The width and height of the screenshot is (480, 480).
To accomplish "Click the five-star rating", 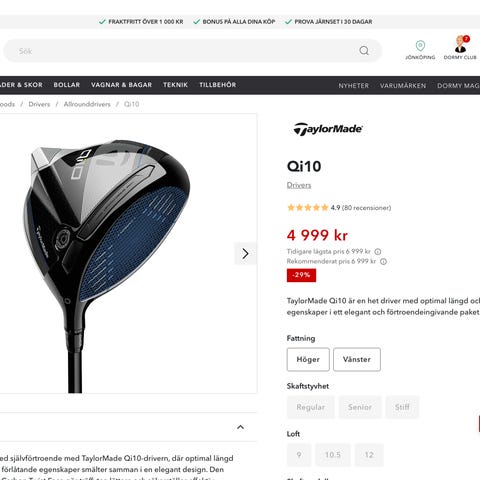I will 307,208.
